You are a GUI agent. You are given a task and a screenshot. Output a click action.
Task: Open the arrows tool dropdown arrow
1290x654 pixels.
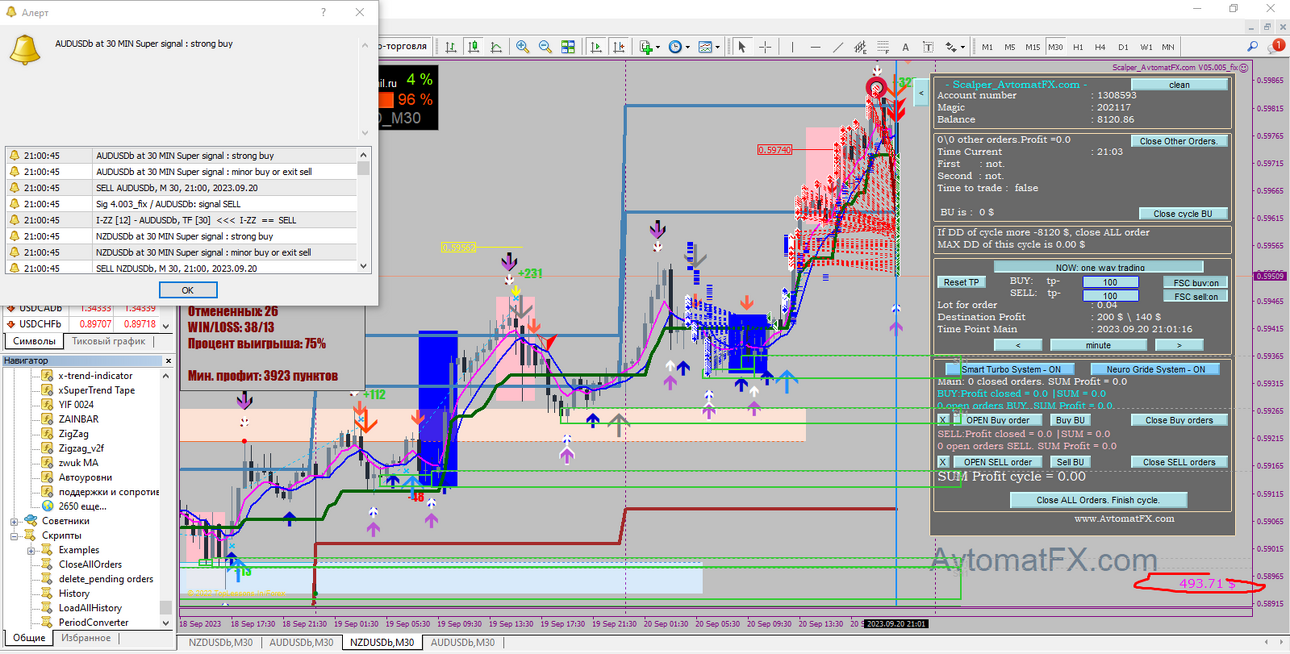[963, 46]
